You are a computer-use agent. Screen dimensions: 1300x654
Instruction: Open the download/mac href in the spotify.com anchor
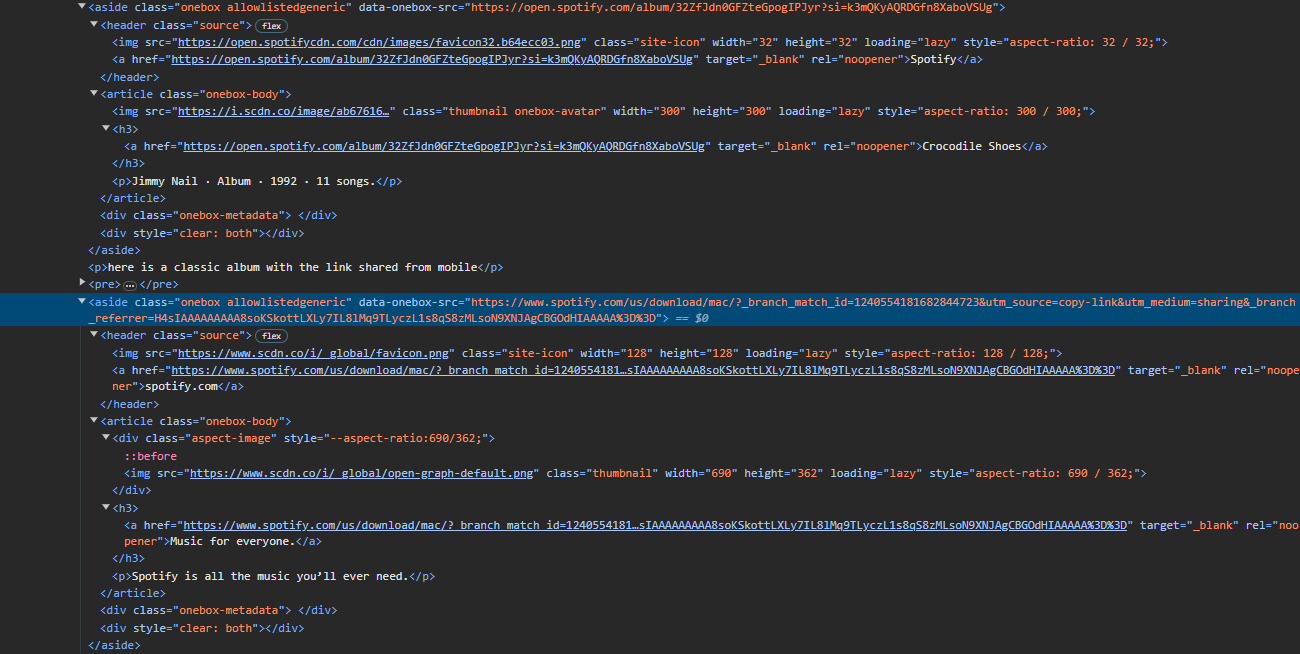(x=643, y=370)
